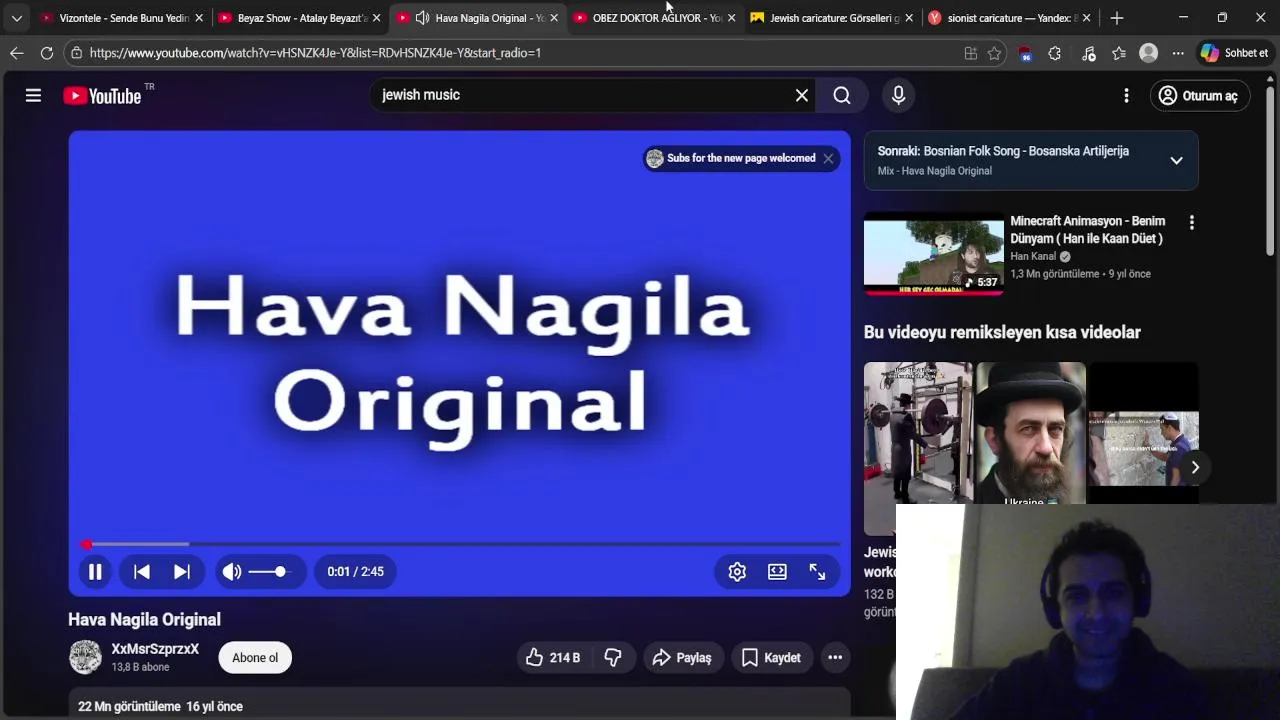Viewport: 1280px width, 720px height.
Task: Pause the video
Action: point(95,571)
